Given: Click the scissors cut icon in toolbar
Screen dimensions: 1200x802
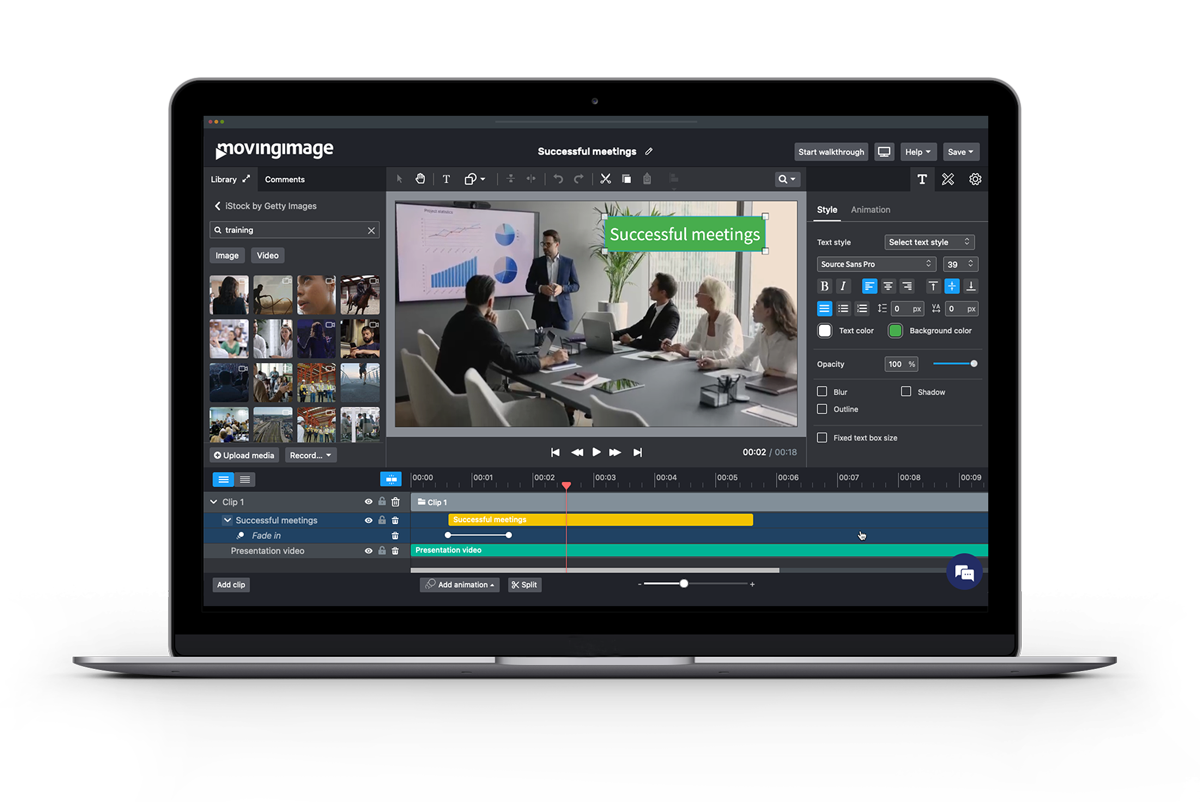Looking at the screenshot, I should click(605, 179).
